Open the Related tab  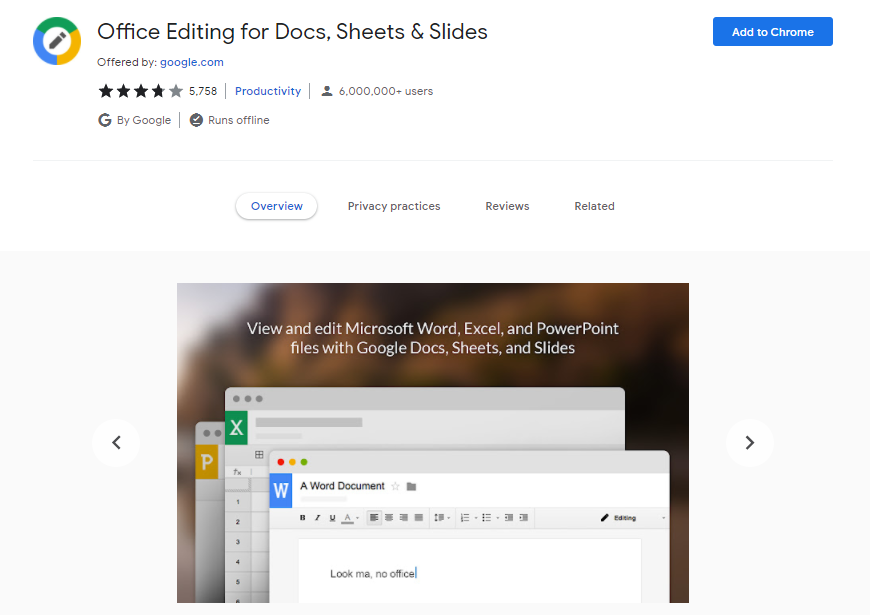coord(594,206)
